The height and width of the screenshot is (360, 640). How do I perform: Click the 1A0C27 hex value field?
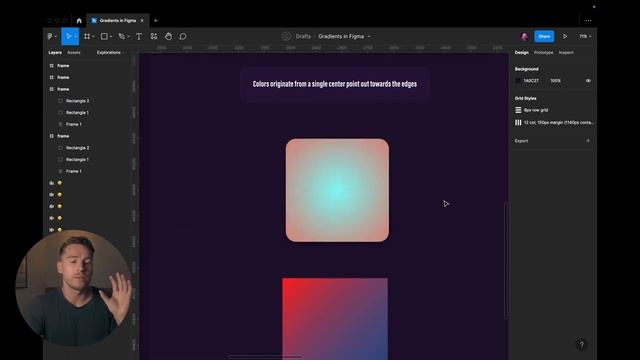click(531, 81)
